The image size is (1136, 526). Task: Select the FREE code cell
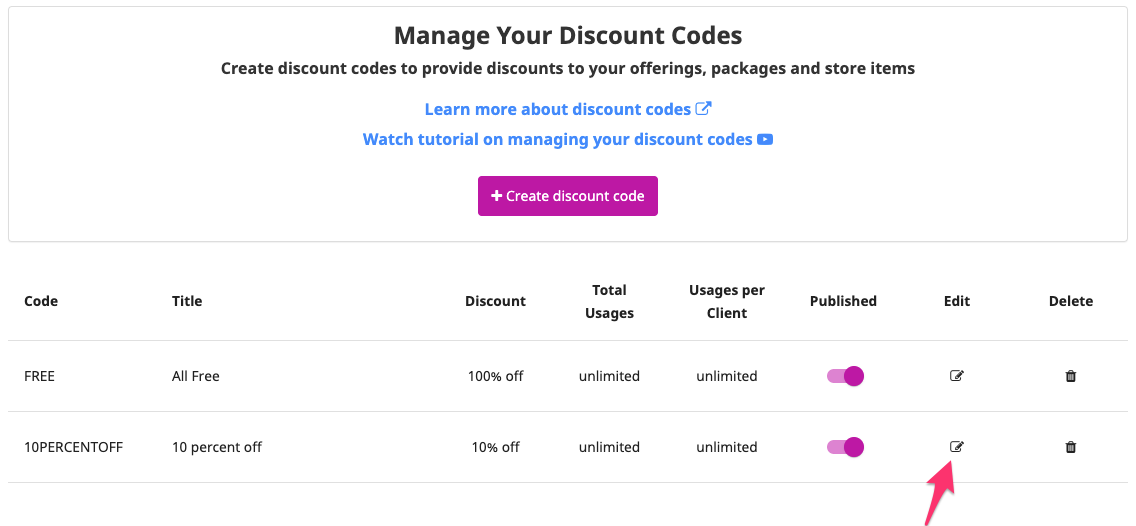40,376
